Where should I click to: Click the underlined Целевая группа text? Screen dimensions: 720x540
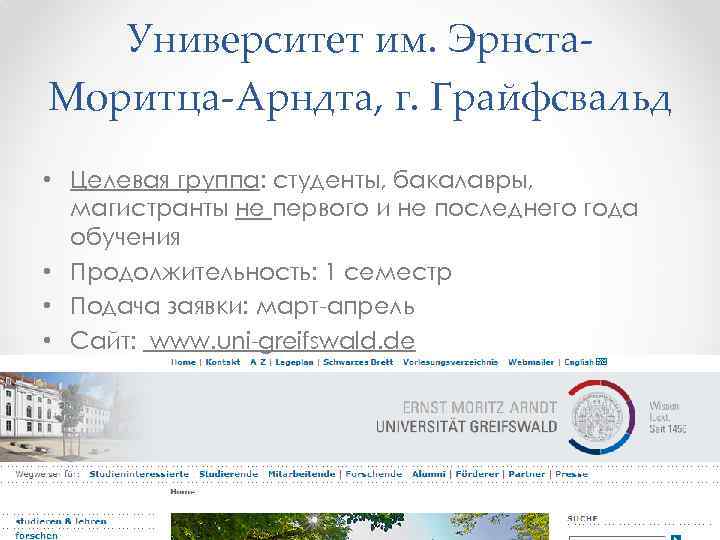165,180
